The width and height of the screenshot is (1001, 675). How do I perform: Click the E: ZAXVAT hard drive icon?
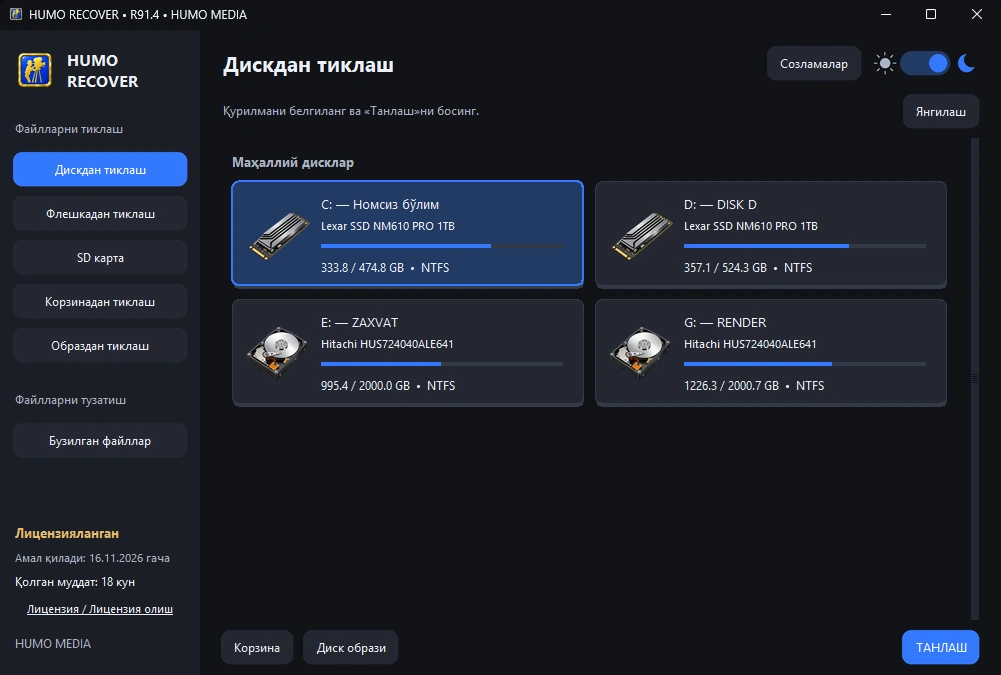coord(277,353)
